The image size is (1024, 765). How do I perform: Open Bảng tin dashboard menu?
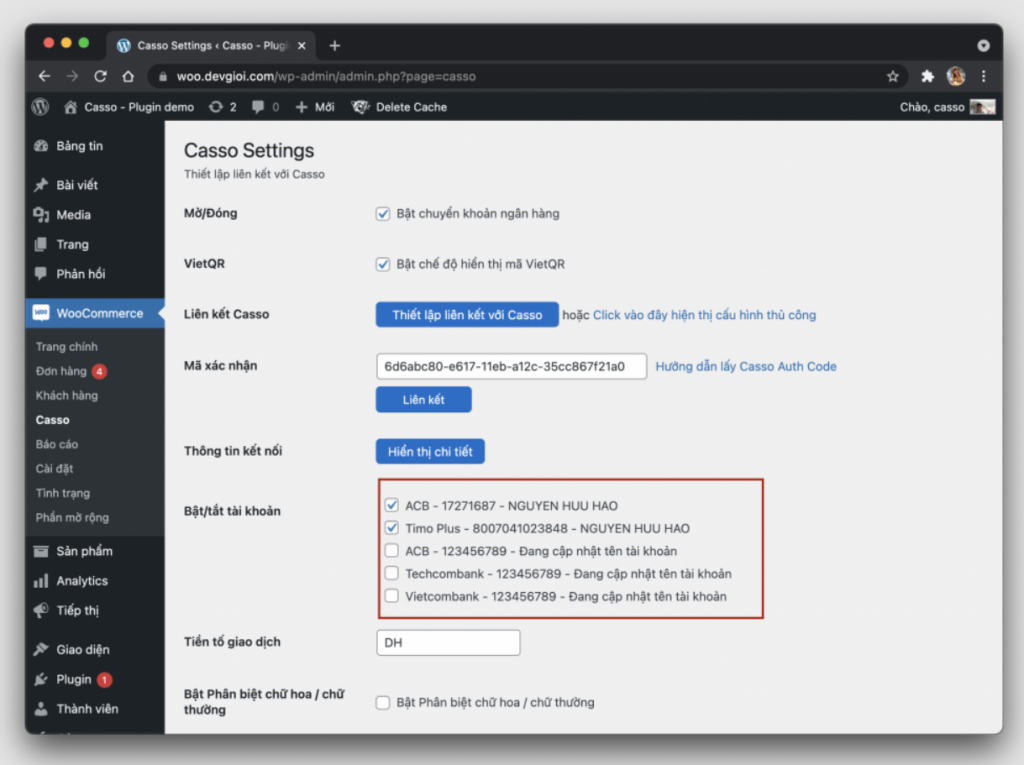(x=79, y=146)
